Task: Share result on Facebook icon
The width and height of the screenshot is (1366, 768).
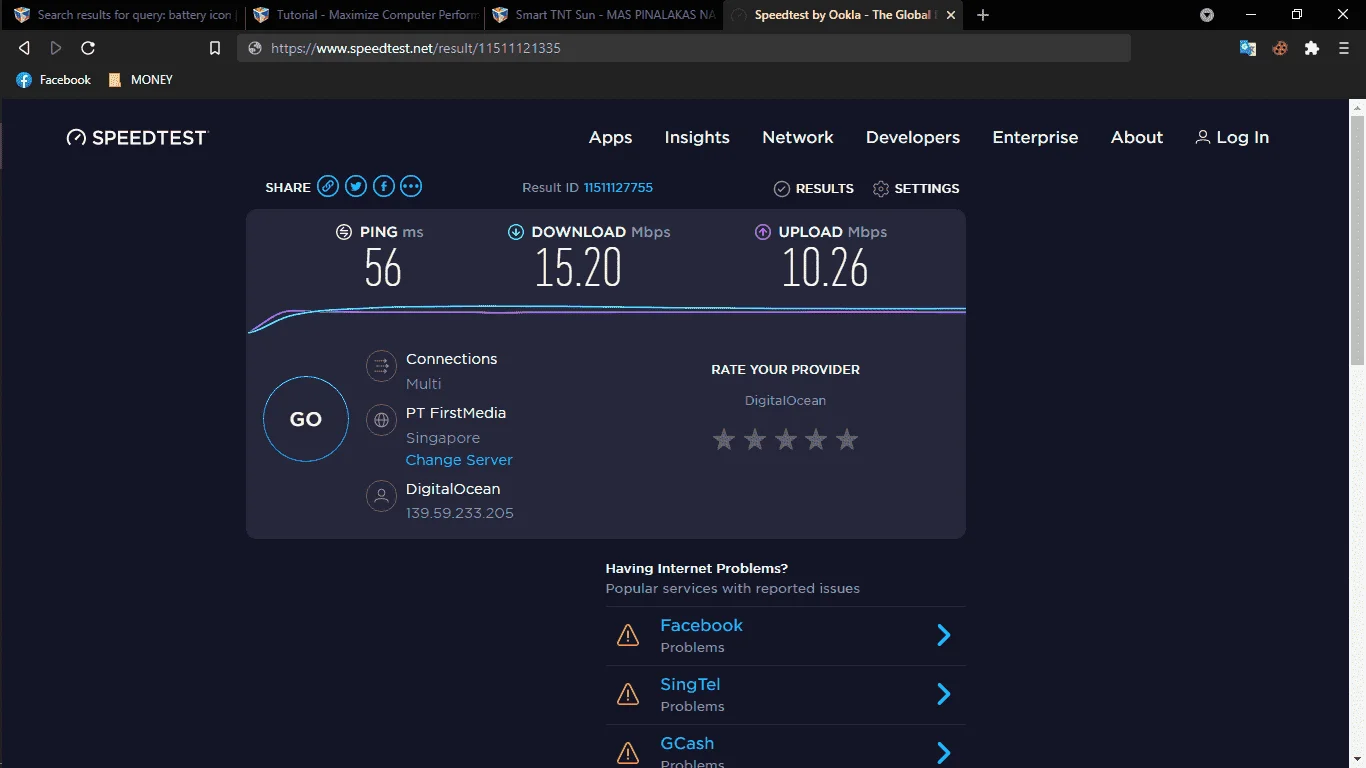Action: point(384,186)
